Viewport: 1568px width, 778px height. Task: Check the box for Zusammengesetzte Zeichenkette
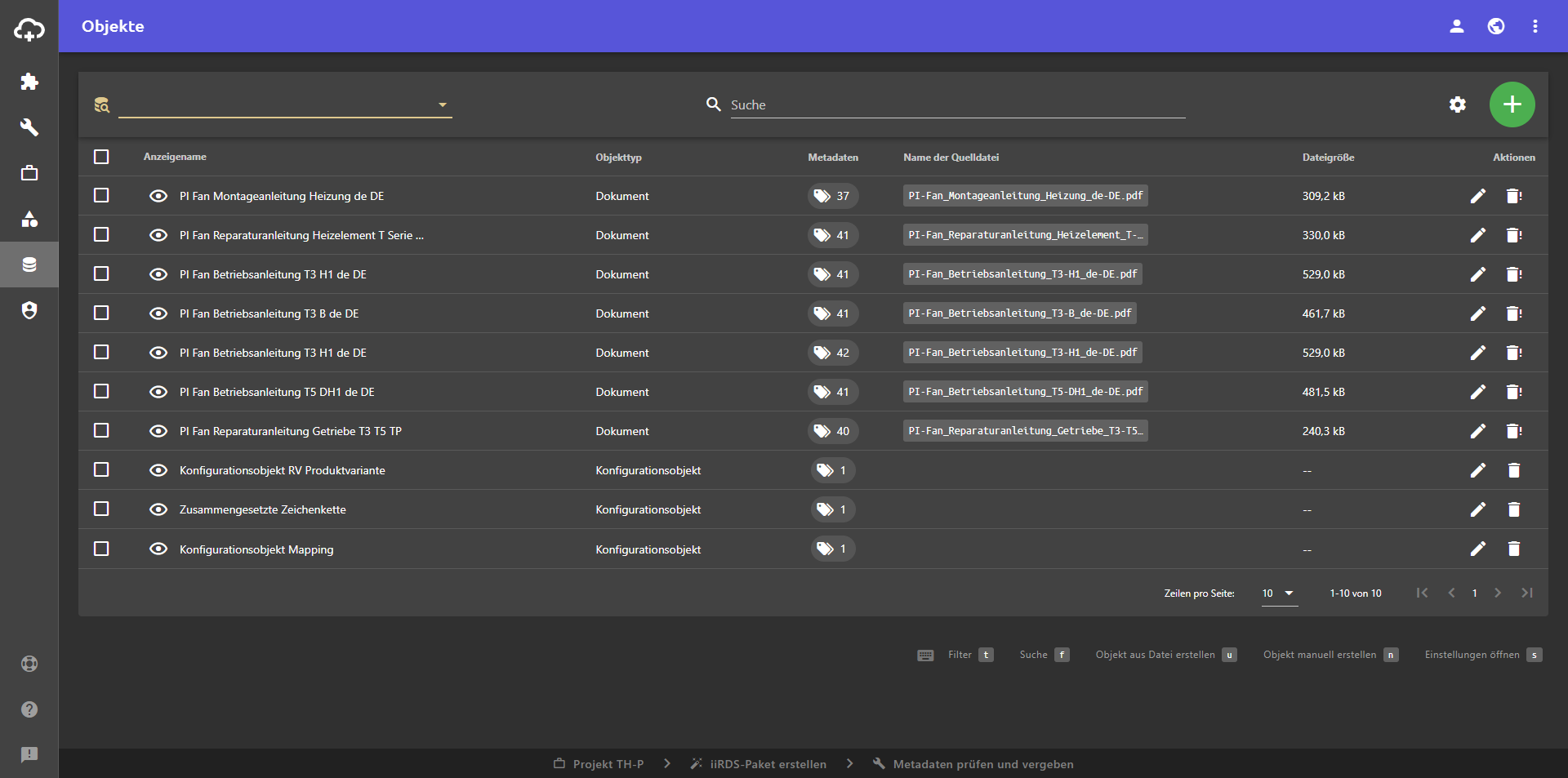(101, 509)
